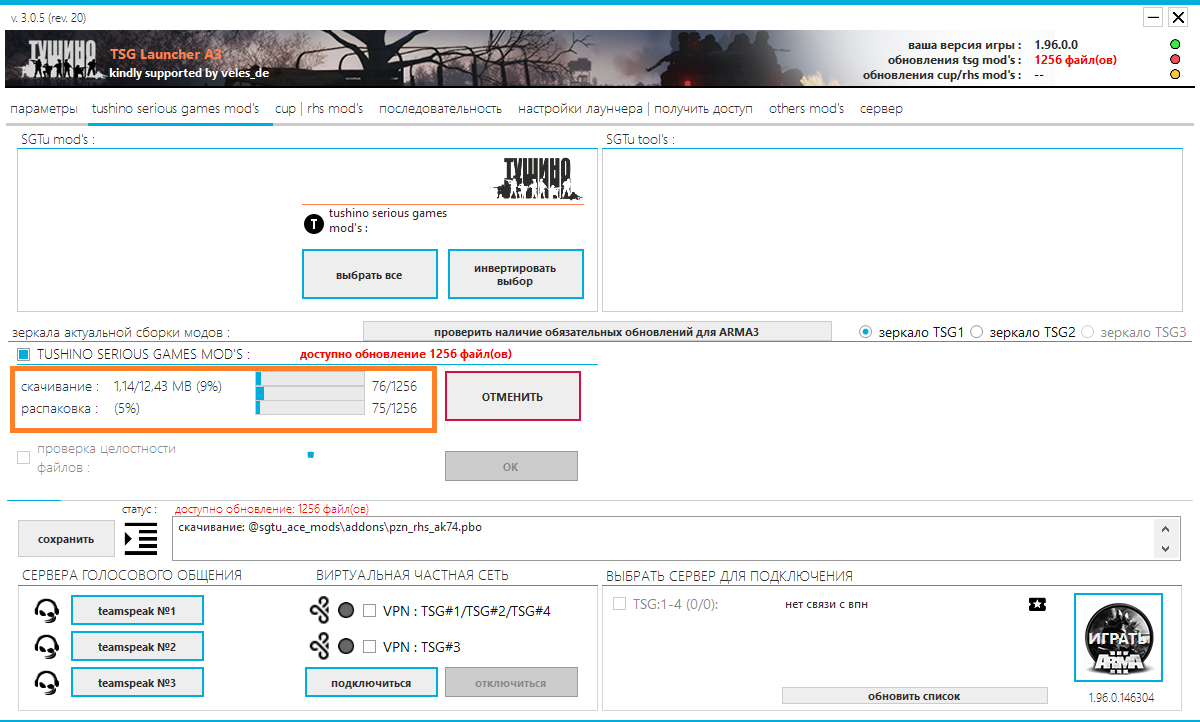Switch to tushino serious games mod's tab
This screenshot has width=1200, height=722.
pos(175,109)
